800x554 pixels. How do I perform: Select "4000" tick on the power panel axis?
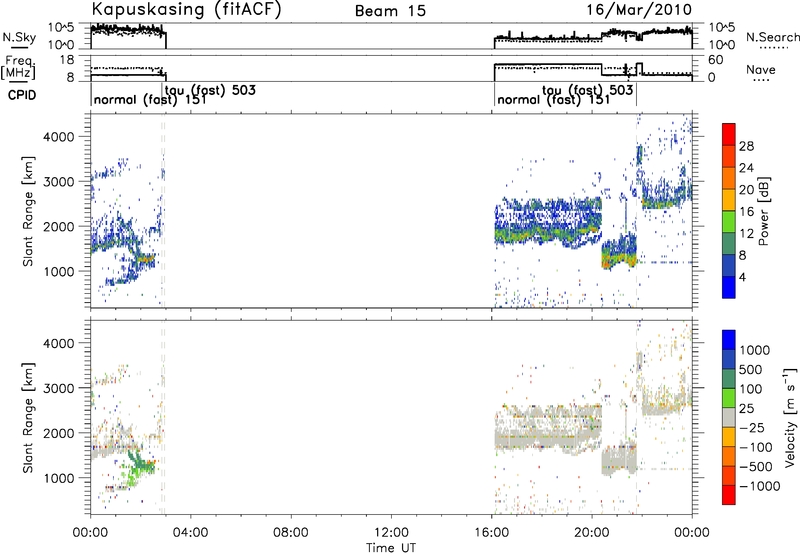pyautogui.click(x=59, y=137)
